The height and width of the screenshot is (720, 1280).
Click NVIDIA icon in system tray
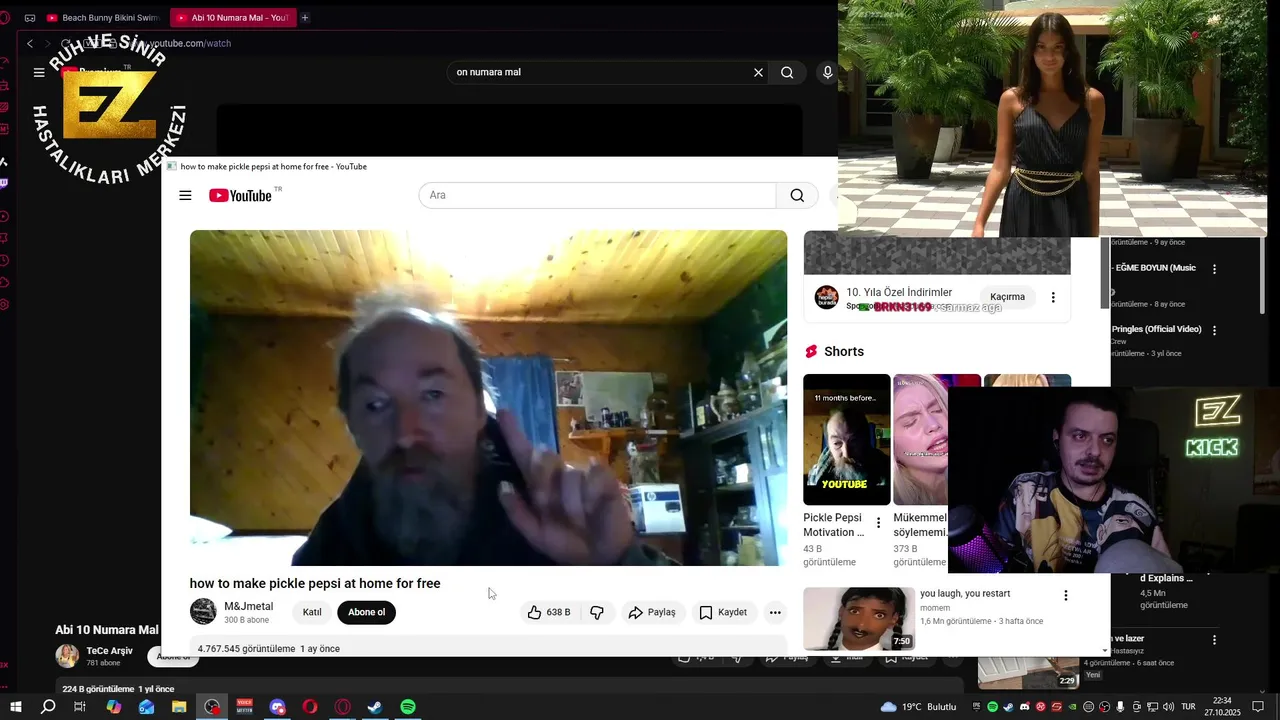[x=1072, y=706]
